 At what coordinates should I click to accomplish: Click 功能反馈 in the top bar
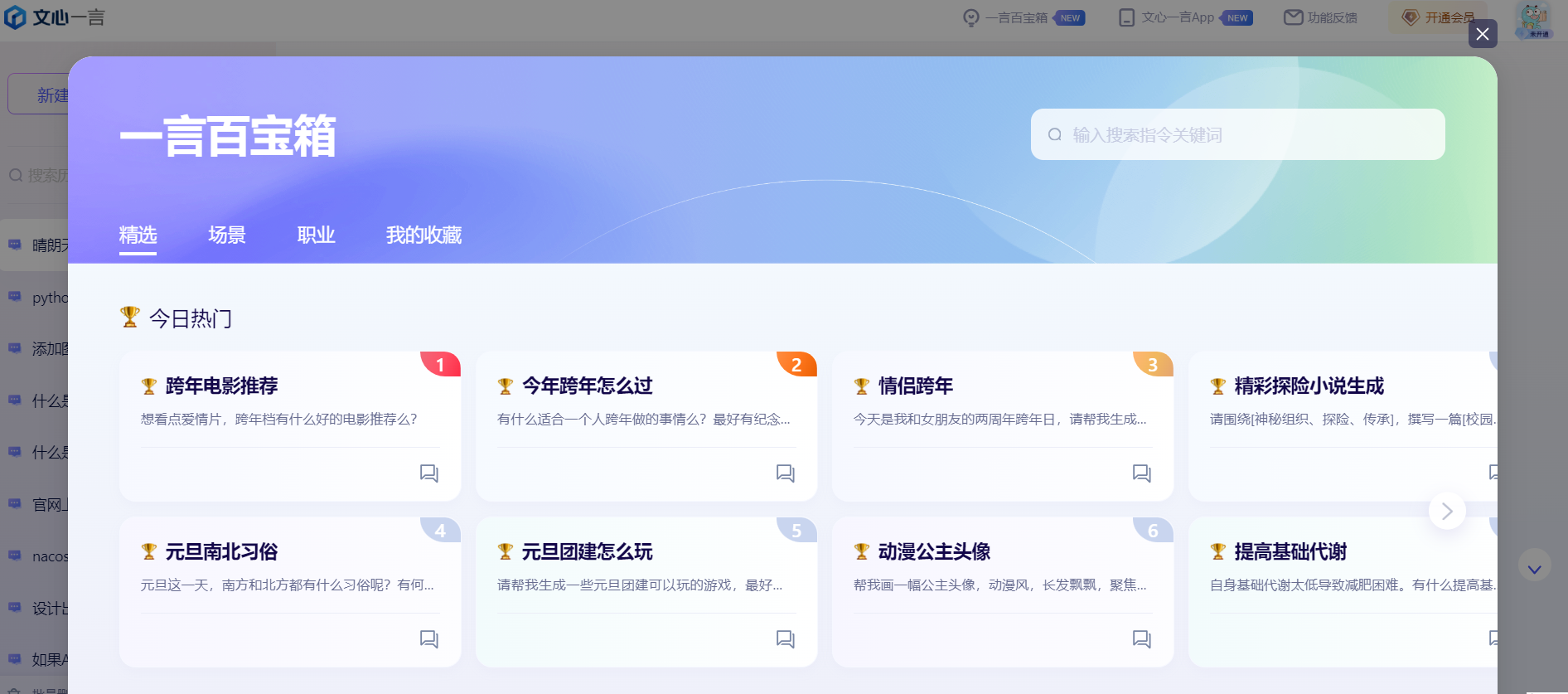tap(1321, 17)
